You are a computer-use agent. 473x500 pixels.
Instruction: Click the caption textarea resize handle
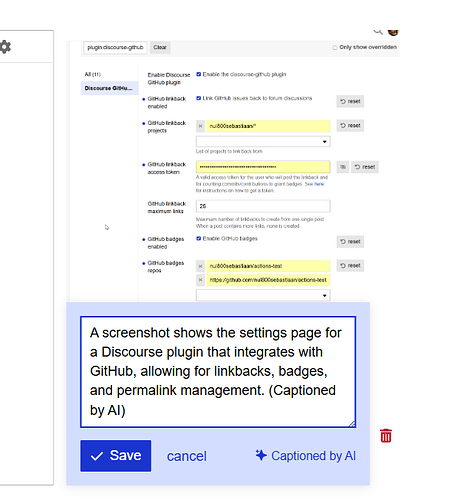(x=352, y=424)
